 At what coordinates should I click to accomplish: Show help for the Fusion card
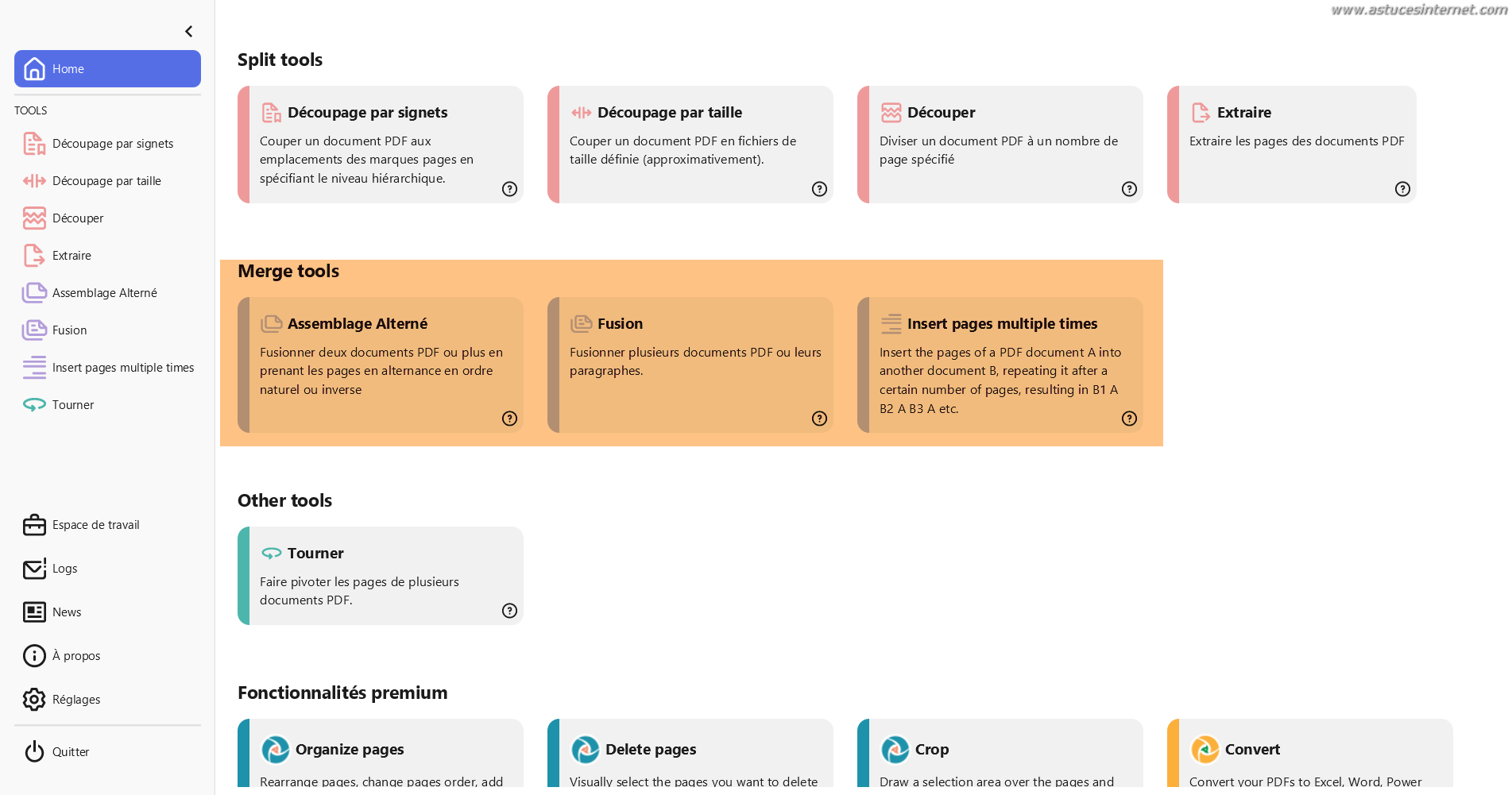pyautogui.click(x=819, y=419)
